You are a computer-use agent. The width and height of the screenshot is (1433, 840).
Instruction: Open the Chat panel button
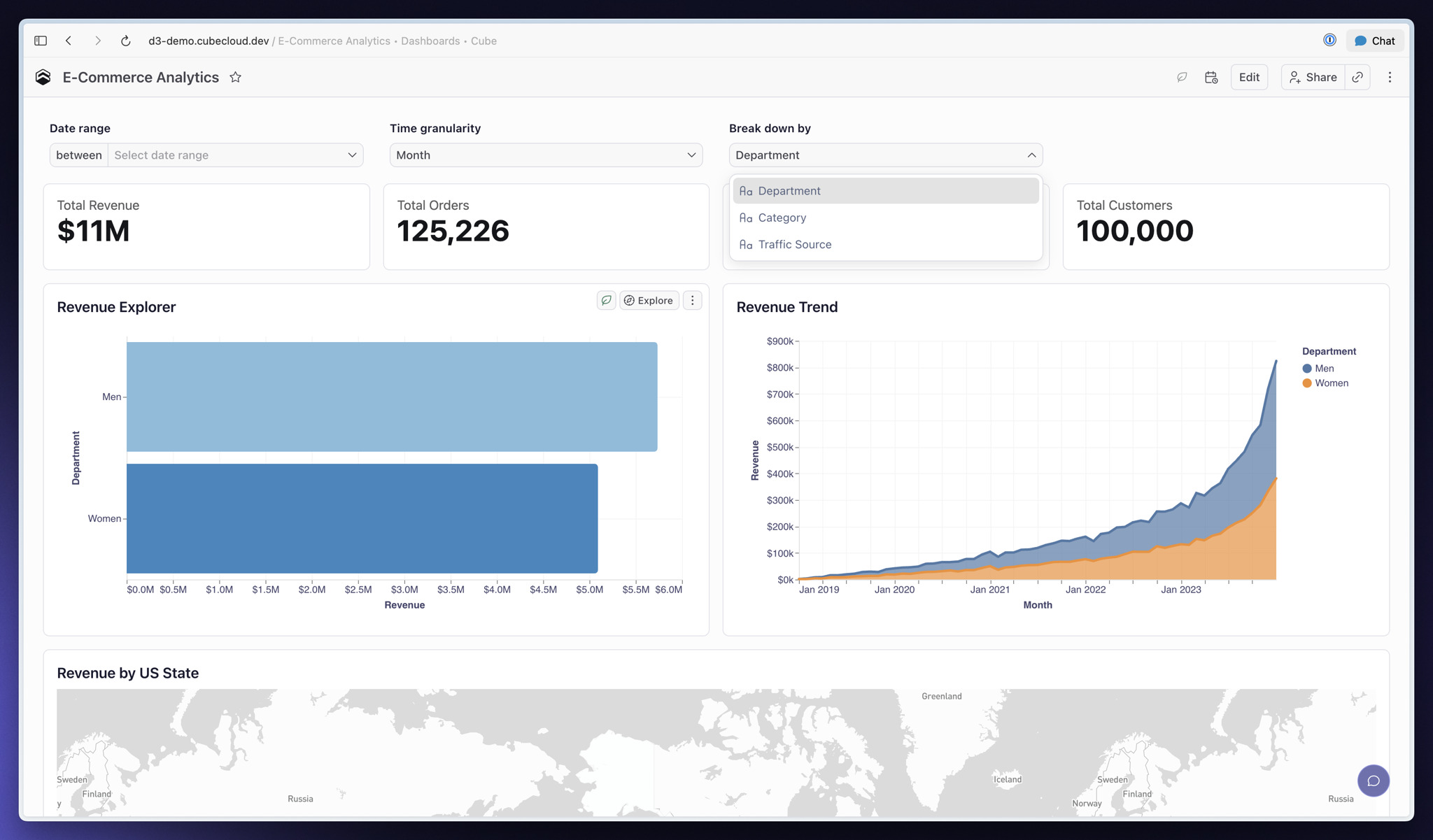pyautogui.click(x=1374, y=41)
